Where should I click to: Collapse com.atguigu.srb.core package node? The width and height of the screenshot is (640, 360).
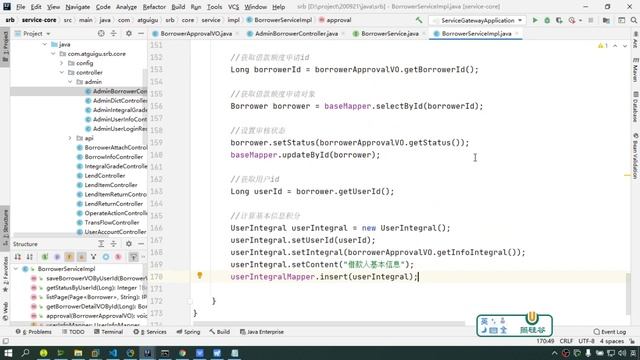[53, 54]
